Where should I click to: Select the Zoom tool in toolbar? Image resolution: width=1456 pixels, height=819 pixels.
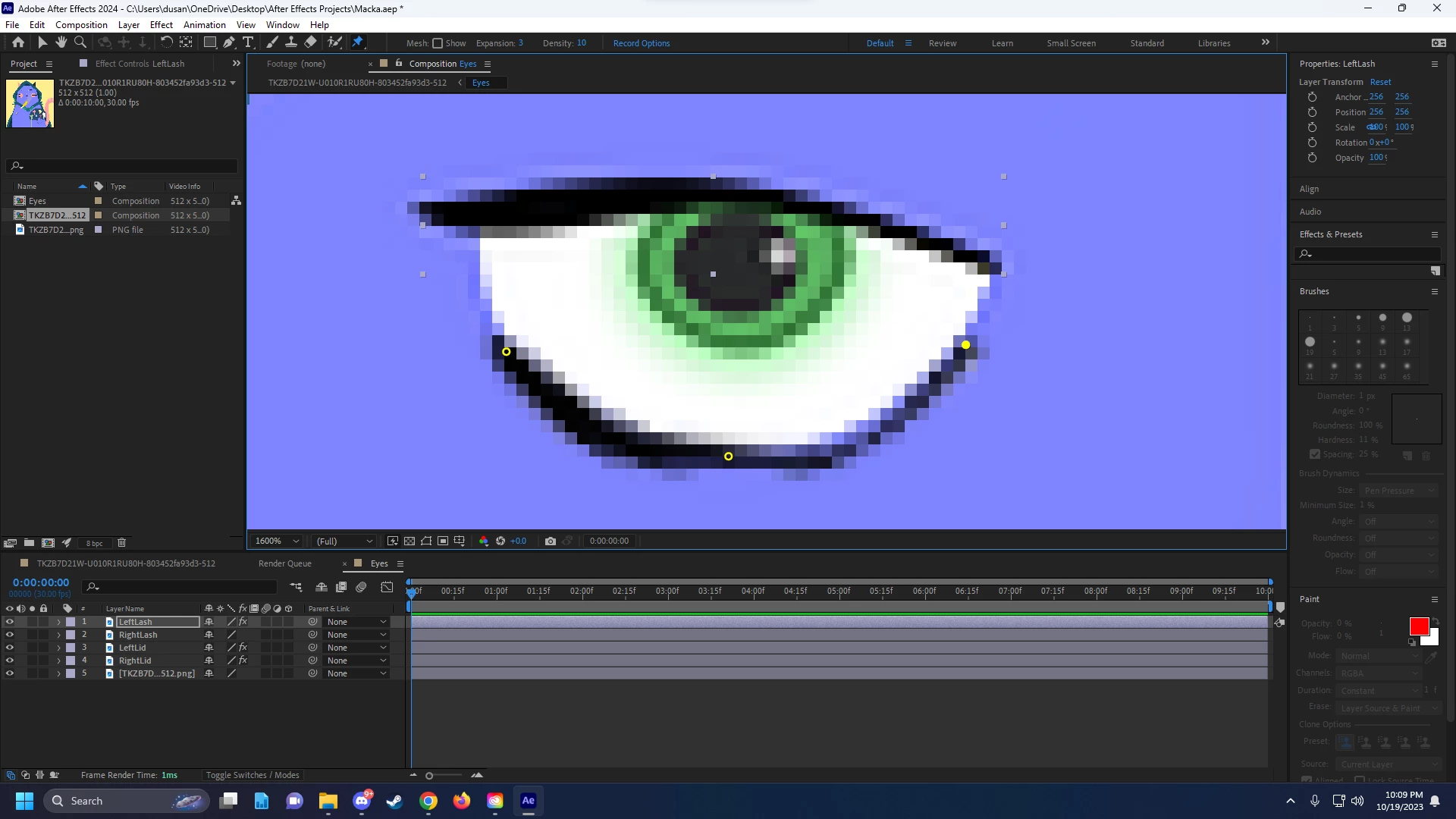tap(80, 42)
